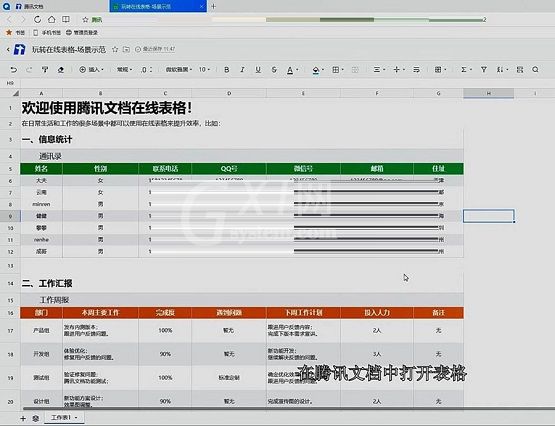Viewport: 555px width, 426px height.
Task: Open the cell borders options
Action: point(336,70)
